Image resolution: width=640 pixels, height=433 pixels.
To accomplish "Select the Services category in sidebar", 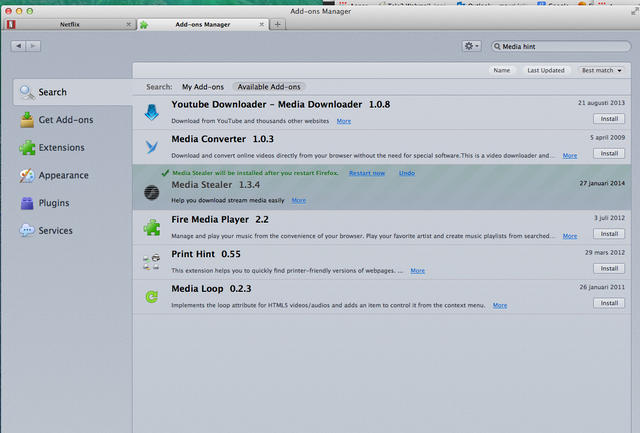I will point(55,230).
